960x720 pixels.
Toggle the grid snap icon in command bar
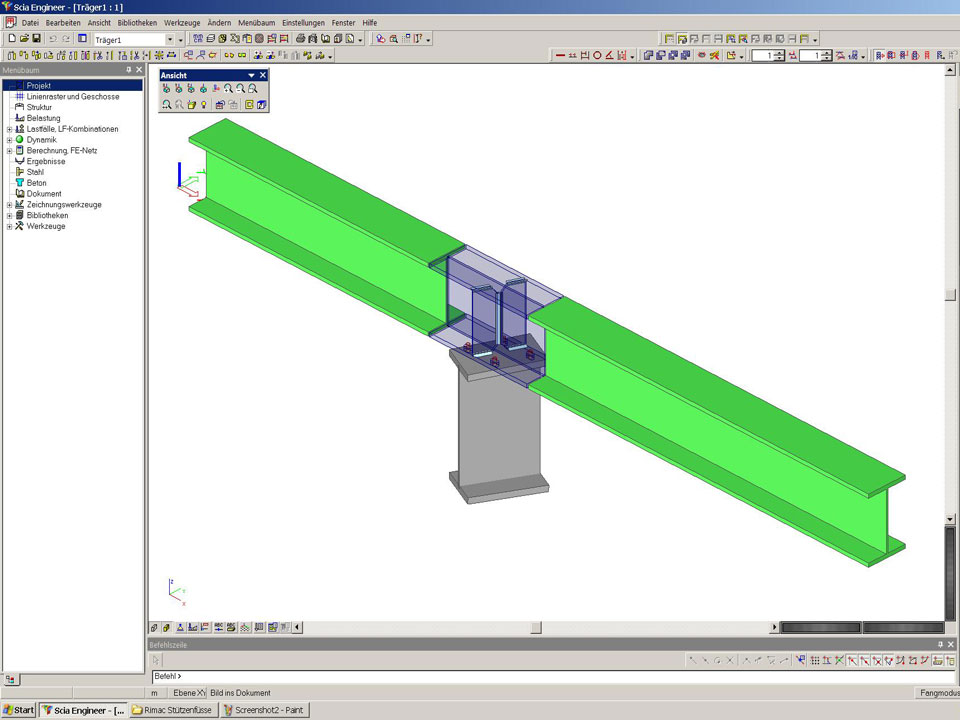(815, 661)
